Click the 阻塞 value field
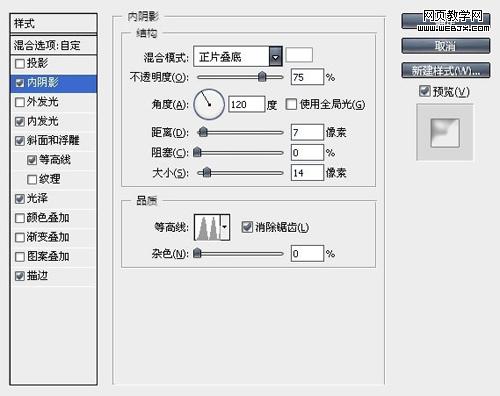This screenshot has width=500, height=396. pyautogui.click(x=307, y=152)
